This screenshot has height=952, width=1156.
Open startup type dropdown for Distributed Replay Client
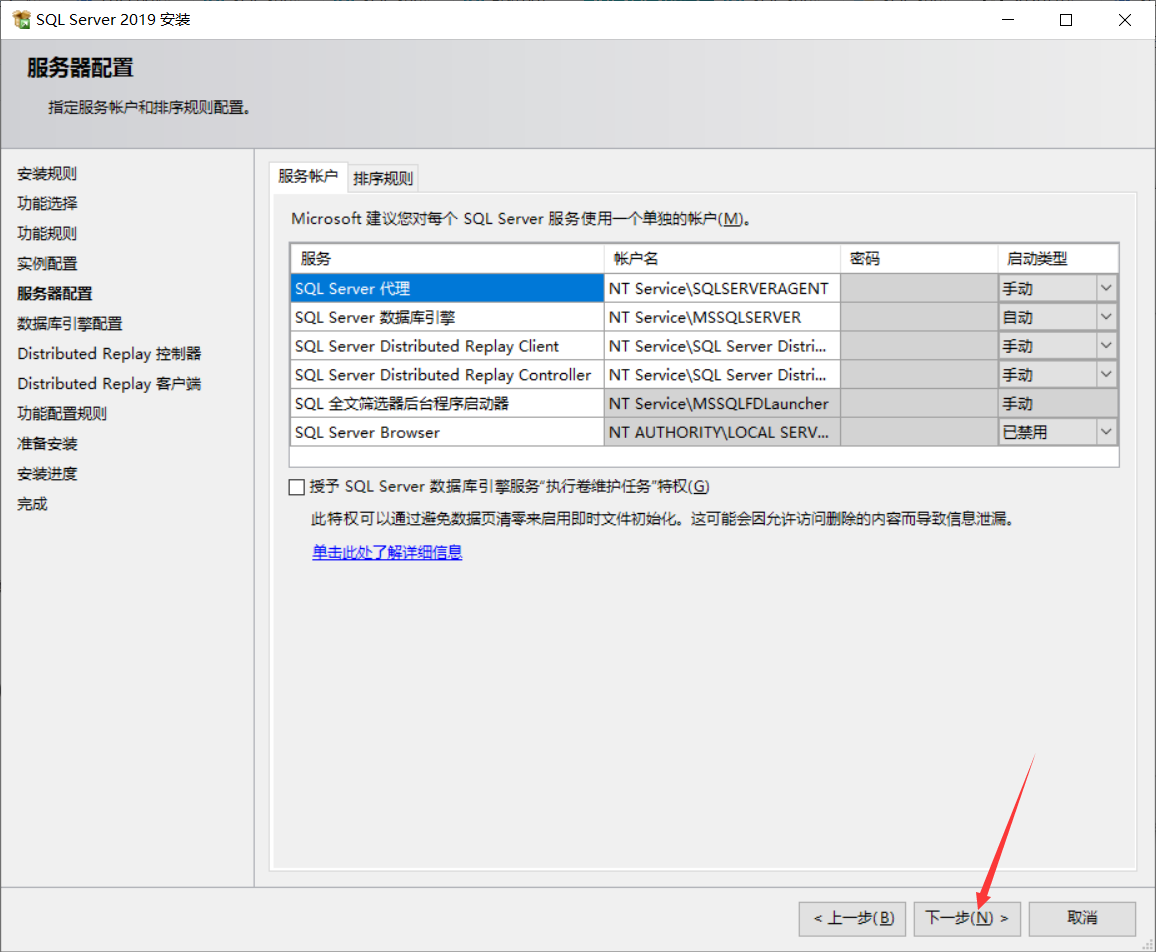tap(1106, 346)
